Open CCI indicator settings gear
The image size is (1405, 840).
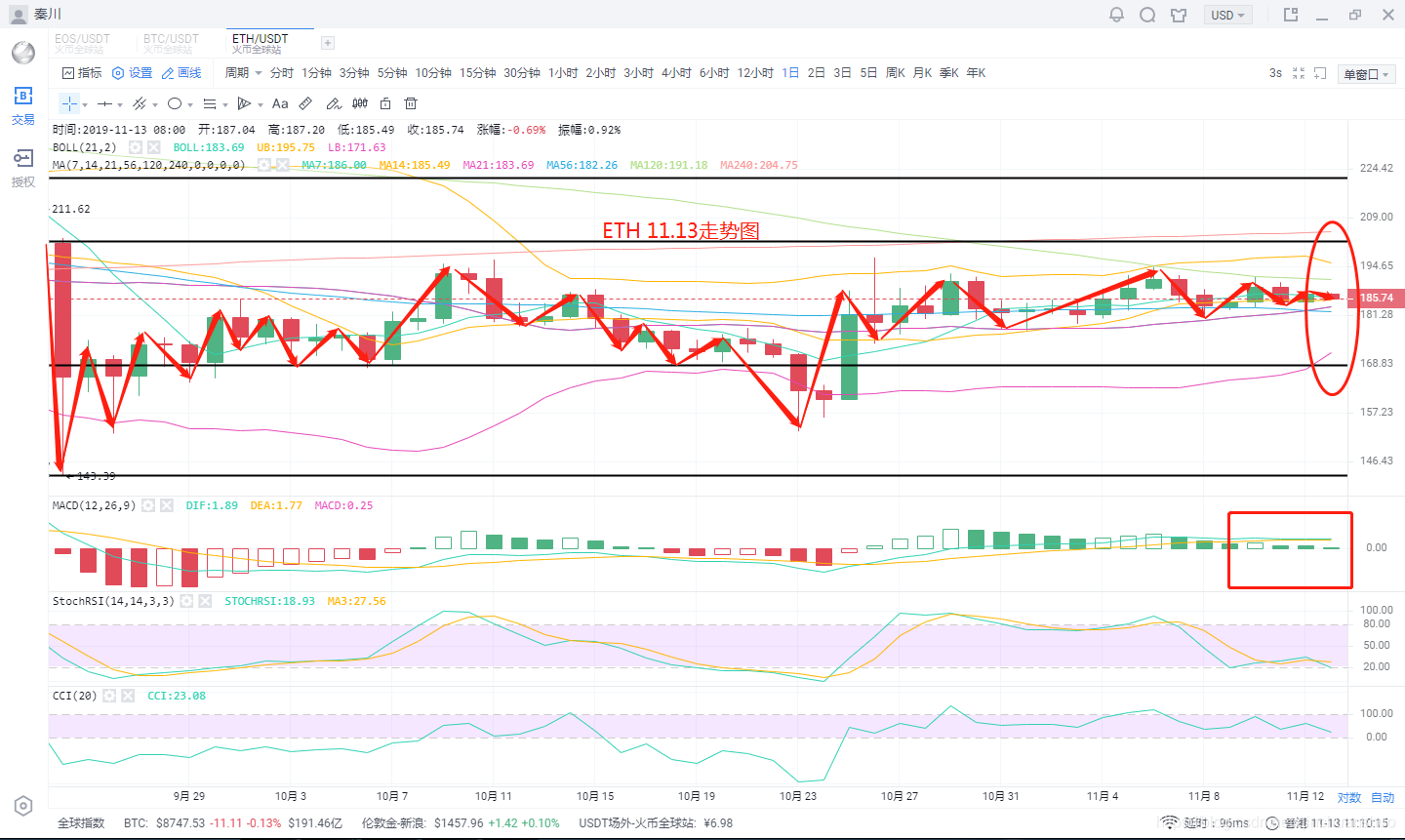point(109,696)
